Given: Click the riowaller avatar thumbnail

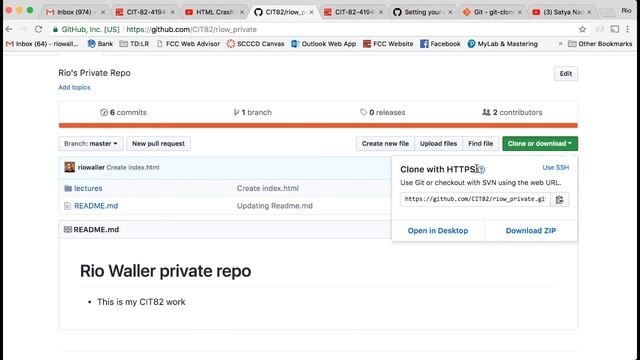Looking at the screenshot, I should (70, 167).
